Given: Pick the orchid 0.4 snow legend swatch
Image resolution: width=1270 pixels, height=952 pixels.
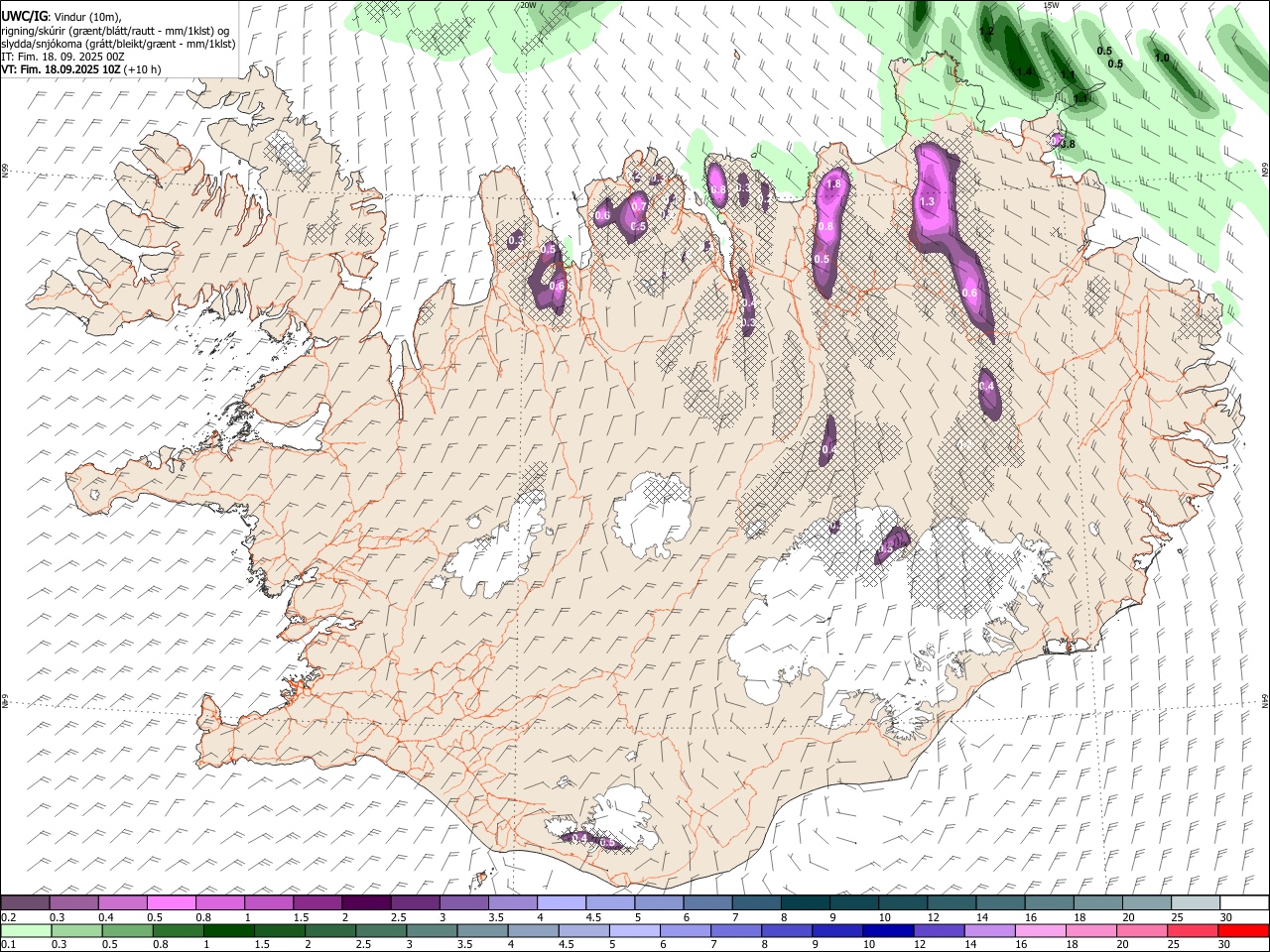Looking at the screenshot, I should click(x=122, y=902).
